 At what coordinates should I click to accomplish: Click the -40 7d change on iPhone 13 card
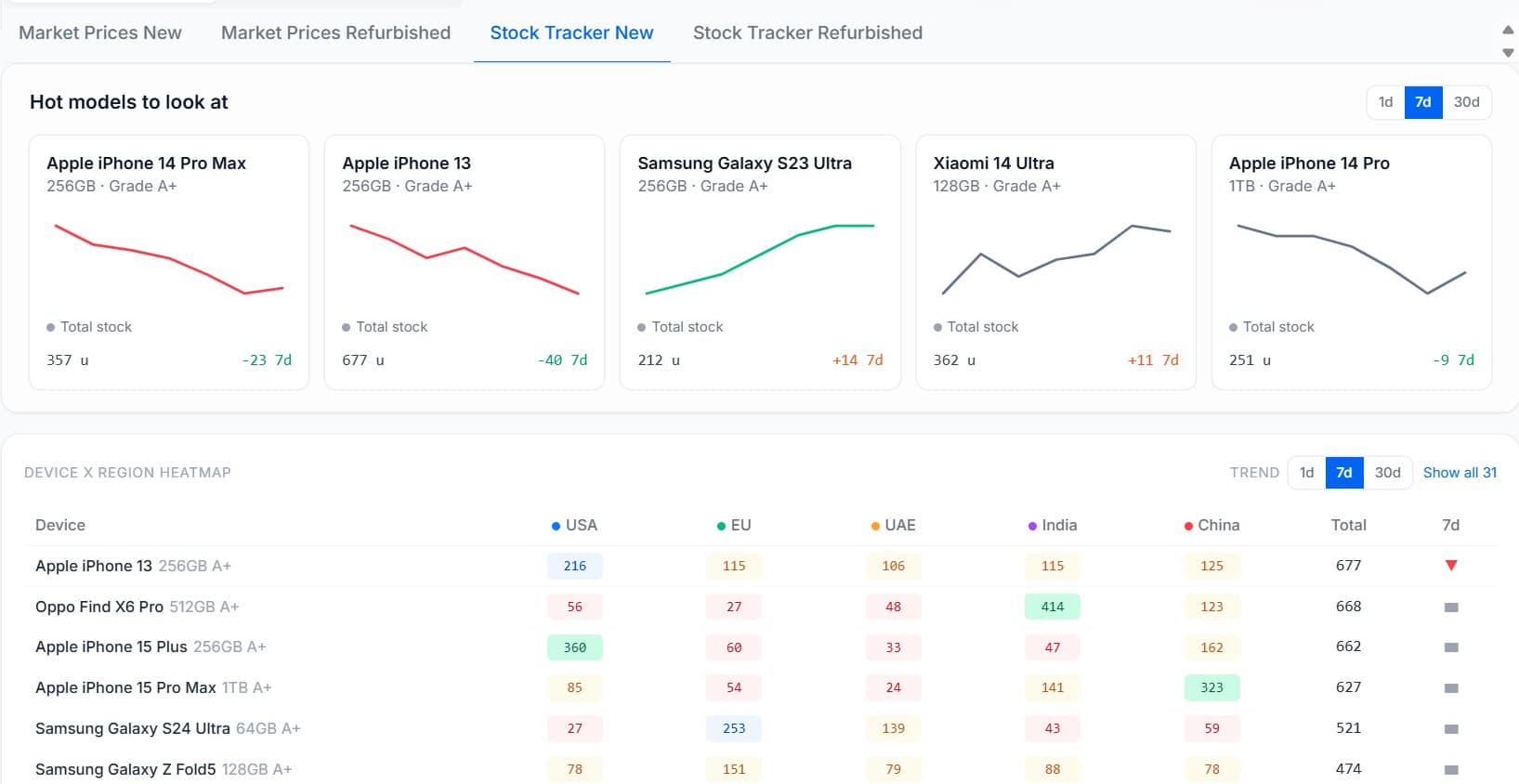pyautogui.click(x=562, y=360)
